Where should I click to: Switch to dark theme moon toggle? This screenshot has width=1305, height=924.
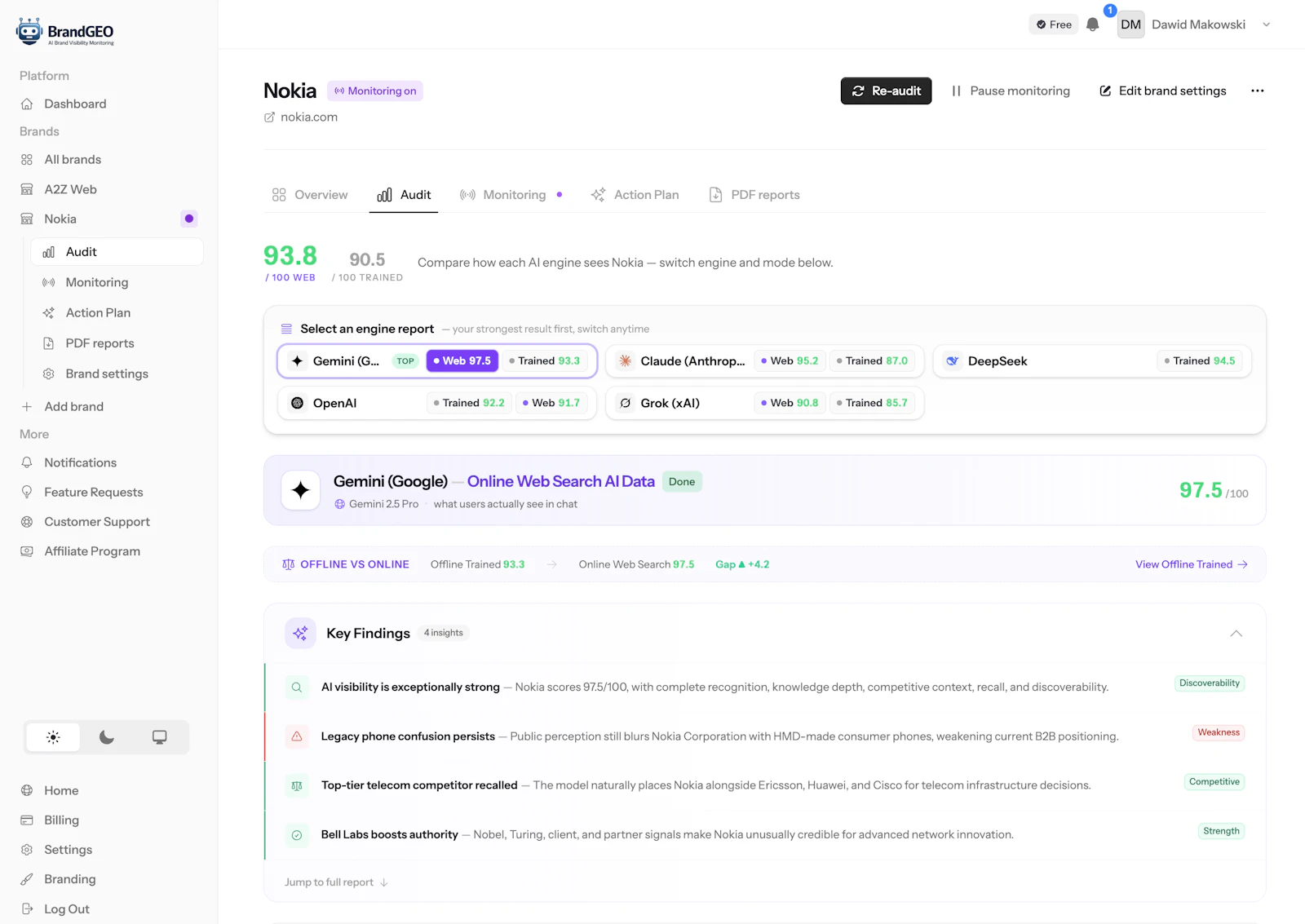pyautogui.click(x=107, y=737)
